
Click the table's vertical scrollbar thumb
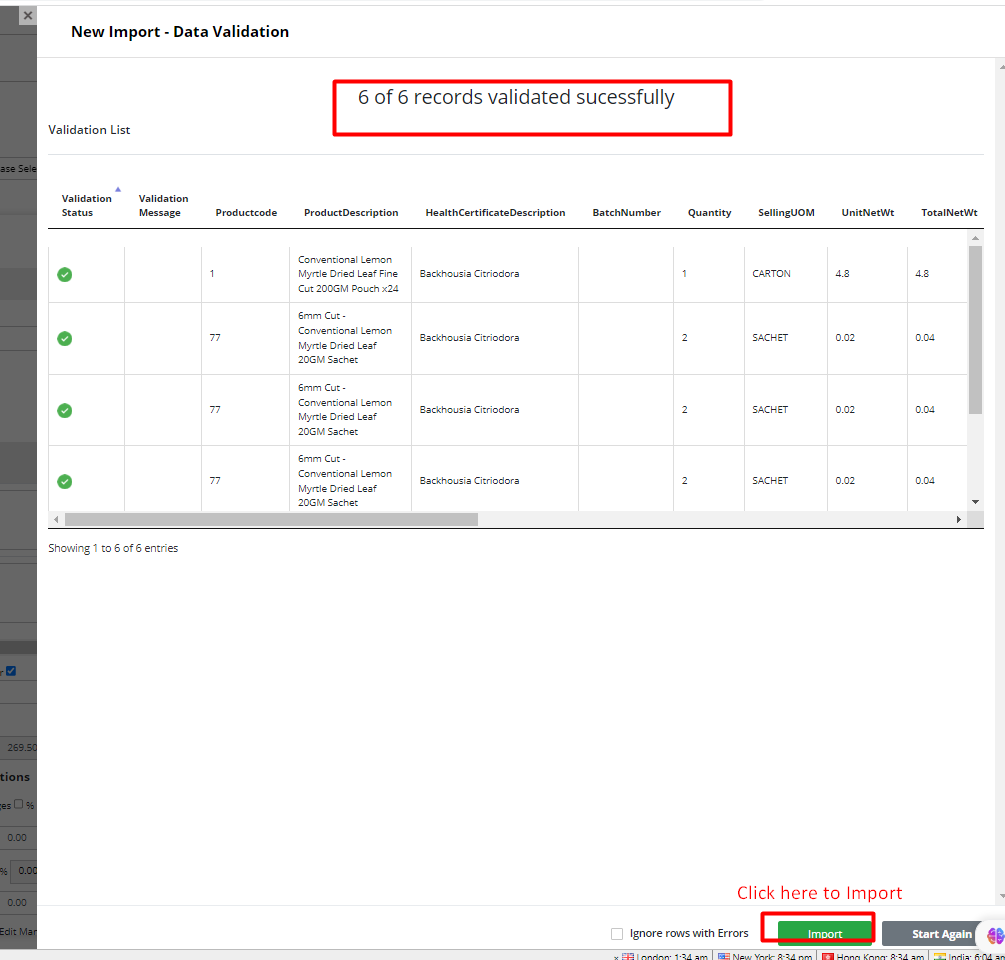975,329
